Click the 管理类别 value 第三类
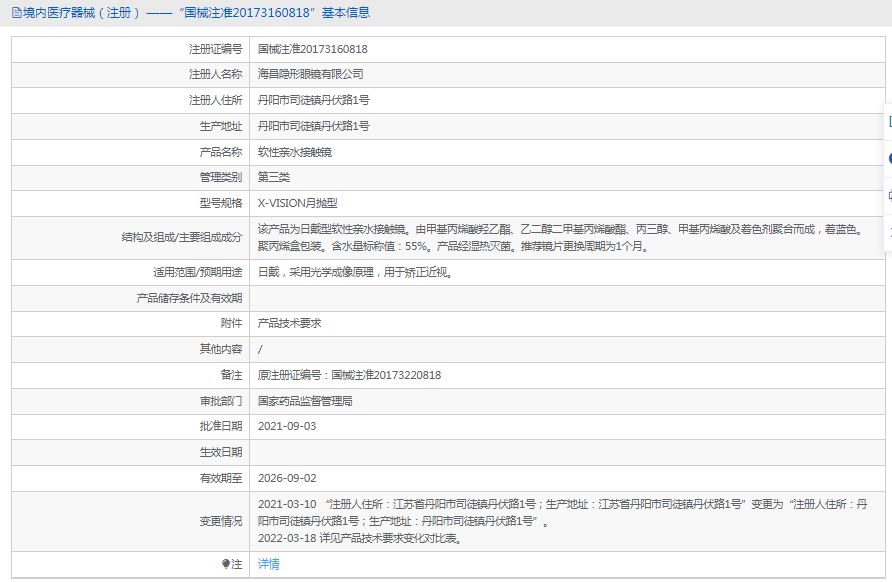 [274, 178]
